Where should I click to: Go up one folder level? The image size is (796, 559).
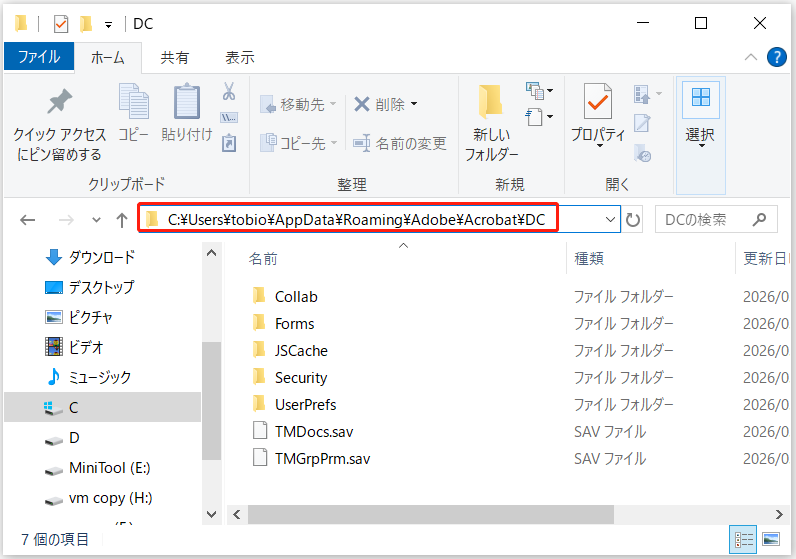pos(122,220)
